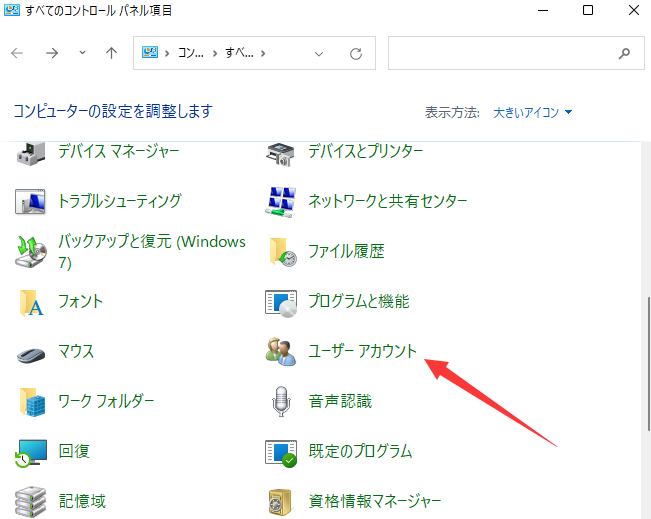The image size is (651, 519).
Task: Click the window title bar icon
Action: tap(12, 10)
